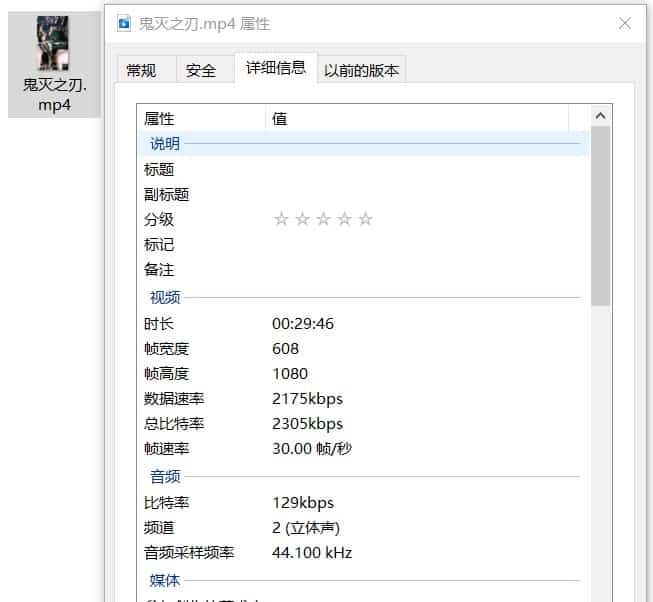Switch to the 常规 tab

[x=141, y=70]
